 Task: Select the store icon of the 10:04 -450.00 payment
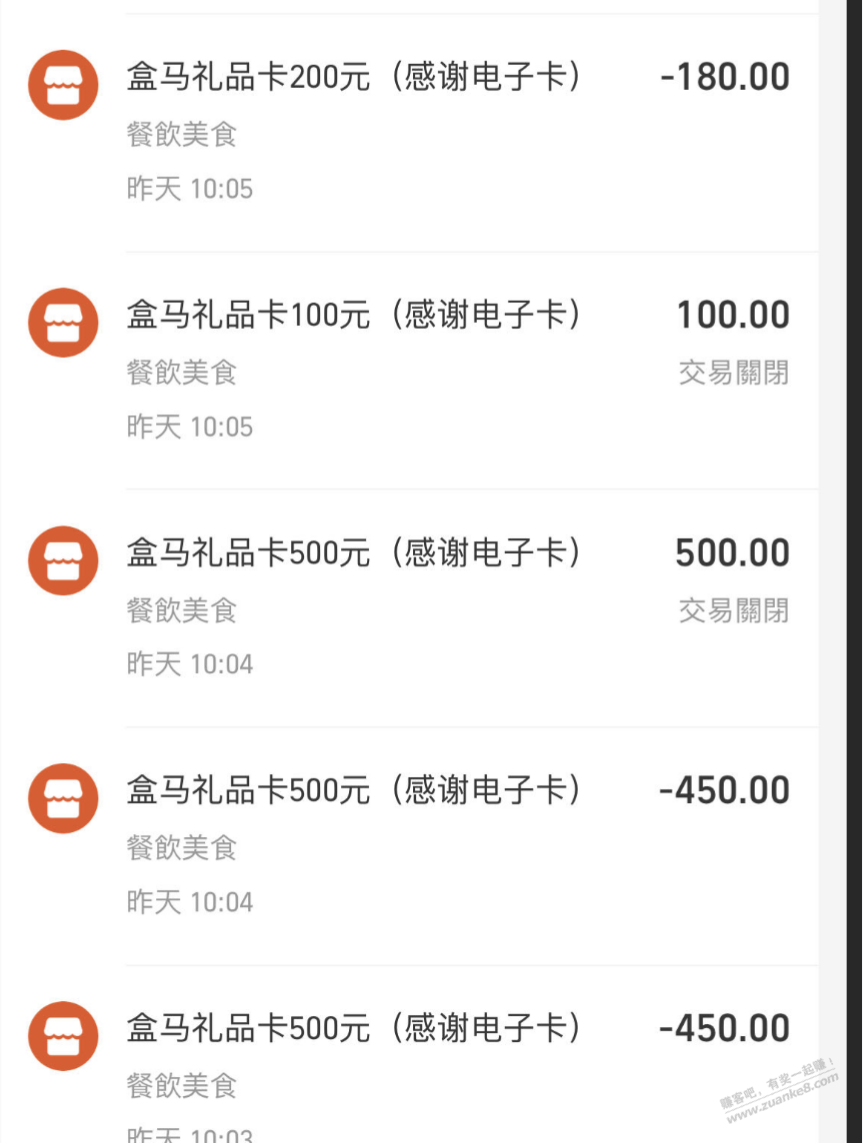63,798
